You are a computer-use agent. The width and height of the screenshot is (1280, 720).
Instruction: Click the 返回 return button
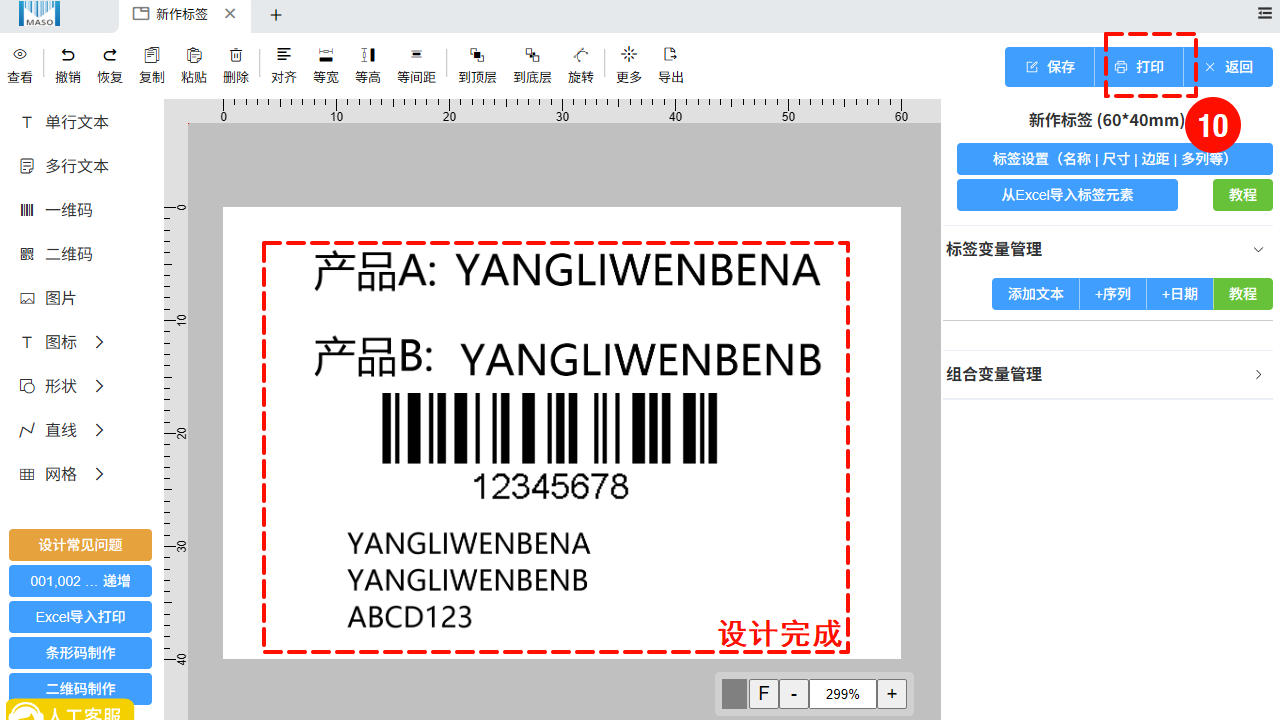tap(1228, 67)
